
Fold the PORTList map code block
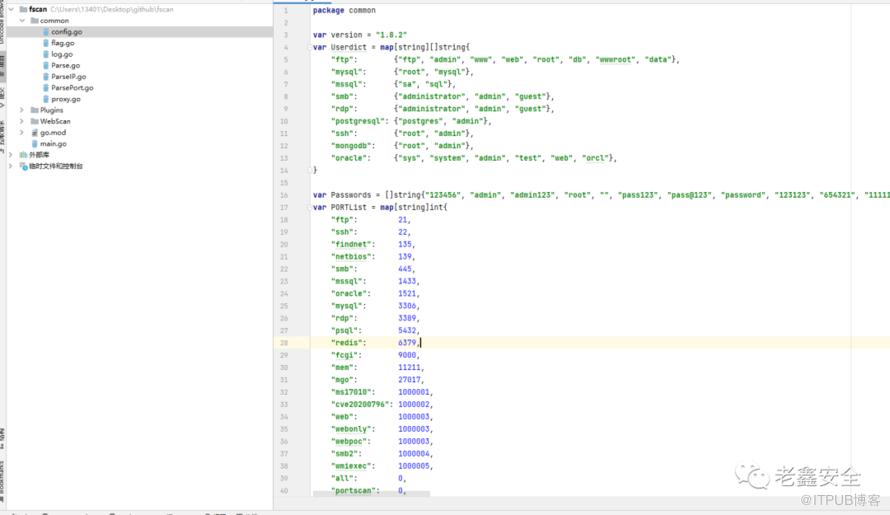(307, 207)
